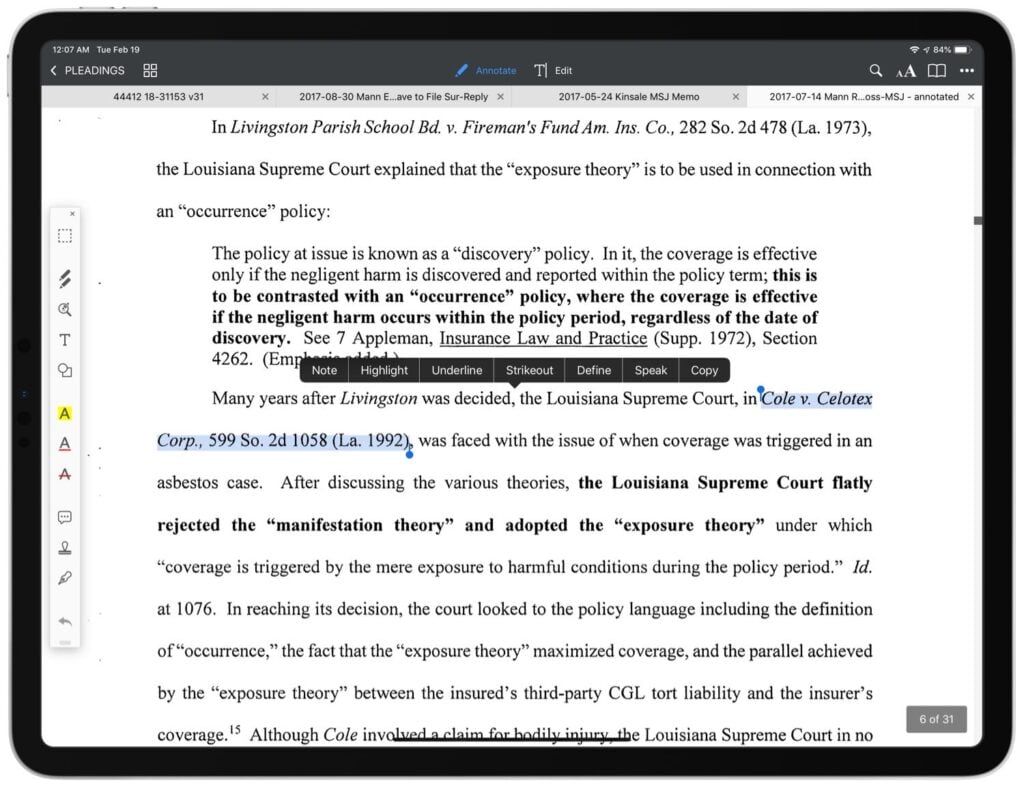Viewport: 1024px width, 788px height.
Task: Choose Copy in the selection popup
Action: pyautogui.click(x=704, y=370)
